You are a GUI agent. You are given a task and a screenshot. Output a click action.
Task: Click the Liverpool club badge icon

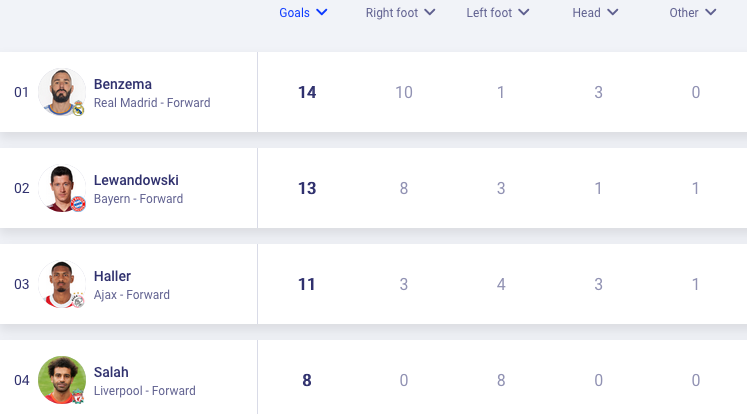[78, 396]
